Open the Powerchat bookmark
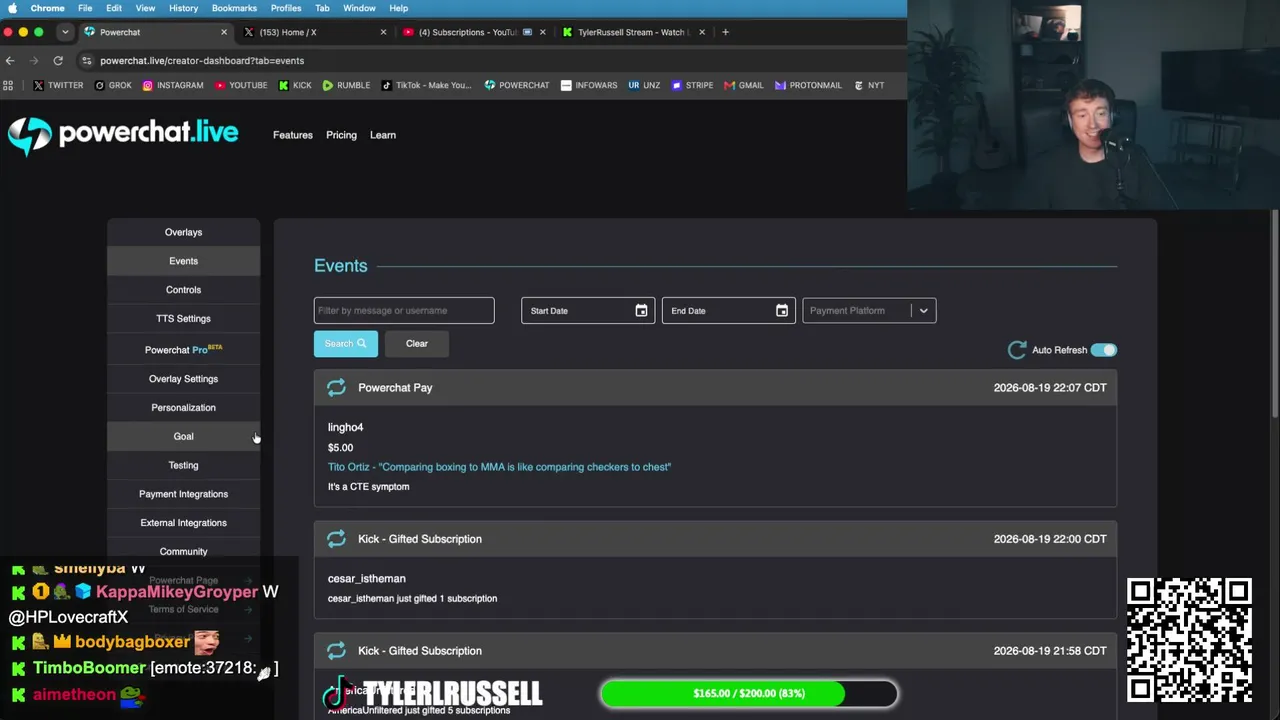The image size is (1280, 720). [517, 85]
